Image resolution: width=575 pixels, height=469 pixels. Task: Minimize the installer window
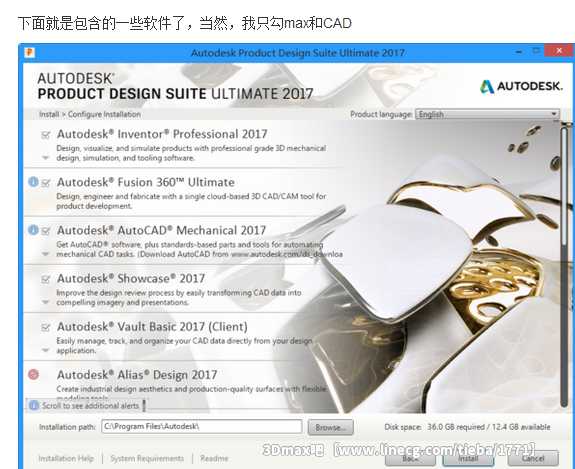(519, 51)
